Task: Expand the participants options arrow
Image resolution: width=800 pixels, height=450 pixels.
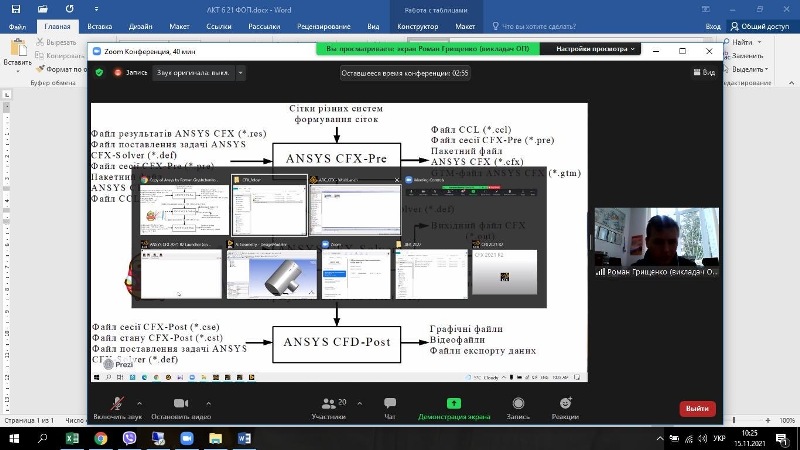Action: pos(360,404)
